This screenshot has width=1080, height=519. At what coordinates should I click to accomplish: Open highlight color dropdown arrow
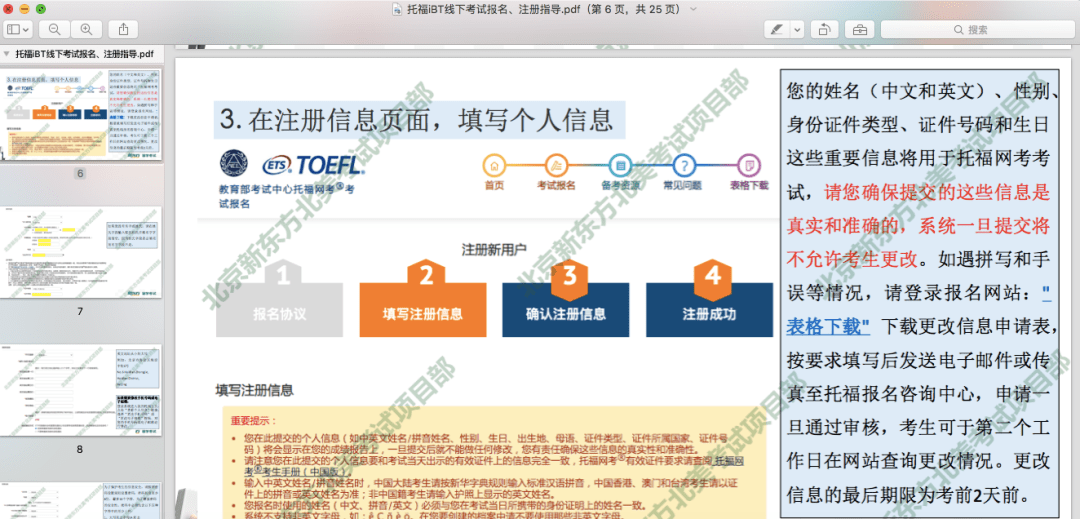(x=798, y=30)
